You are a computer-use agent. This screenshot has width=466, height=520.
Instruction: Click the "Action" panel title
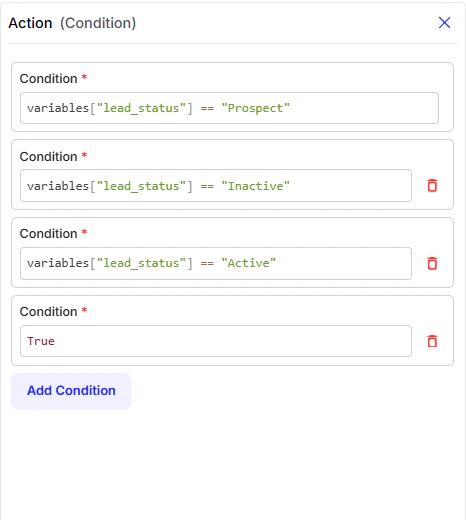tap(30, 23)
